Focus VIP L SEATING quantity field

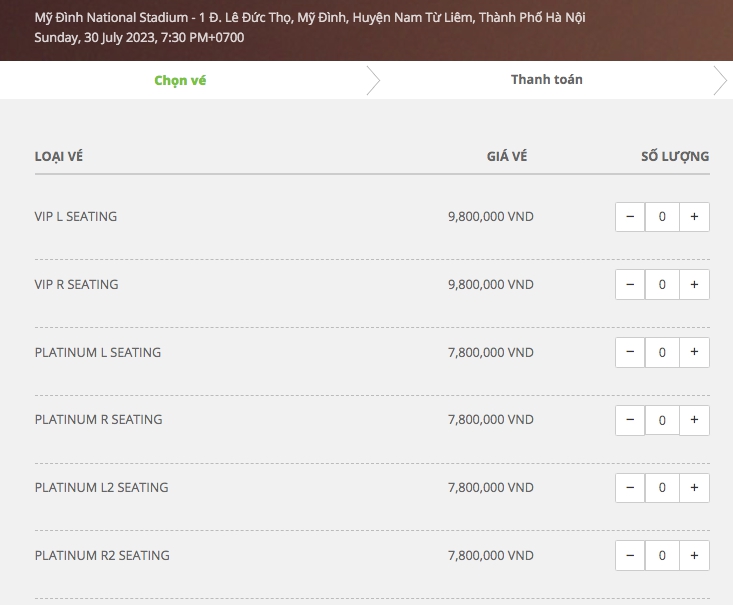[662, 217]
